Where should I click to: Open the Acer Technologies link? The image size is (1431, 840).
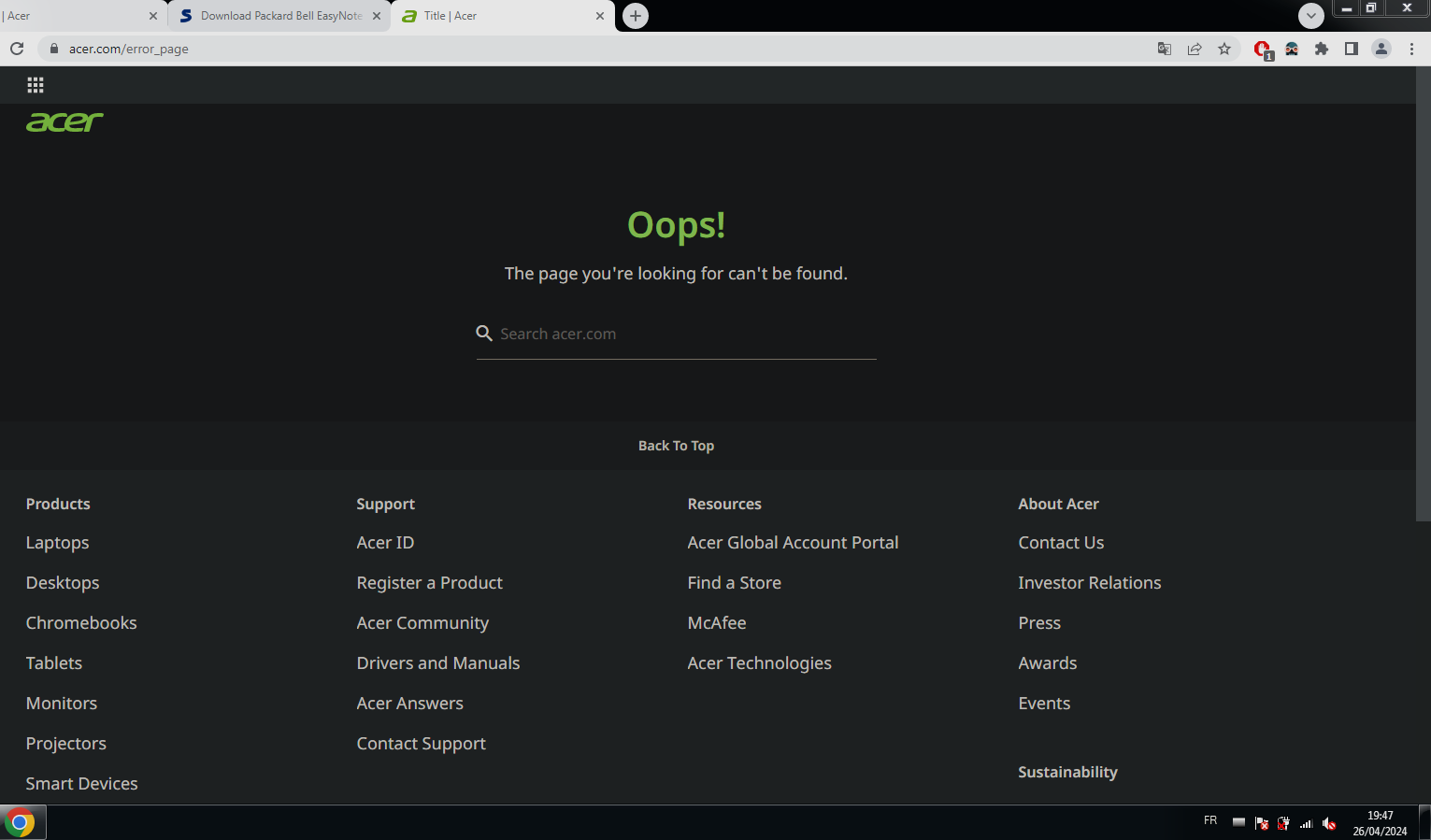coord(759,663)
